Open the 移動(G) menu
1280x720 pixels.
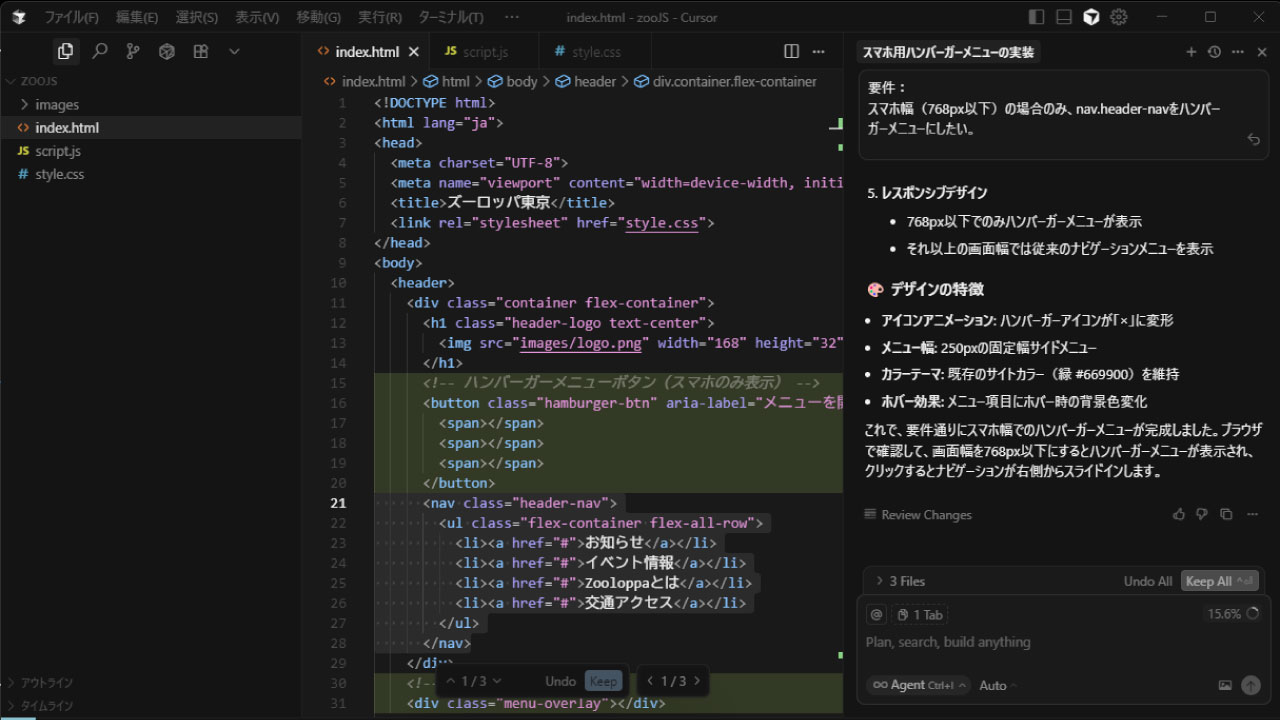pos(319,17)
